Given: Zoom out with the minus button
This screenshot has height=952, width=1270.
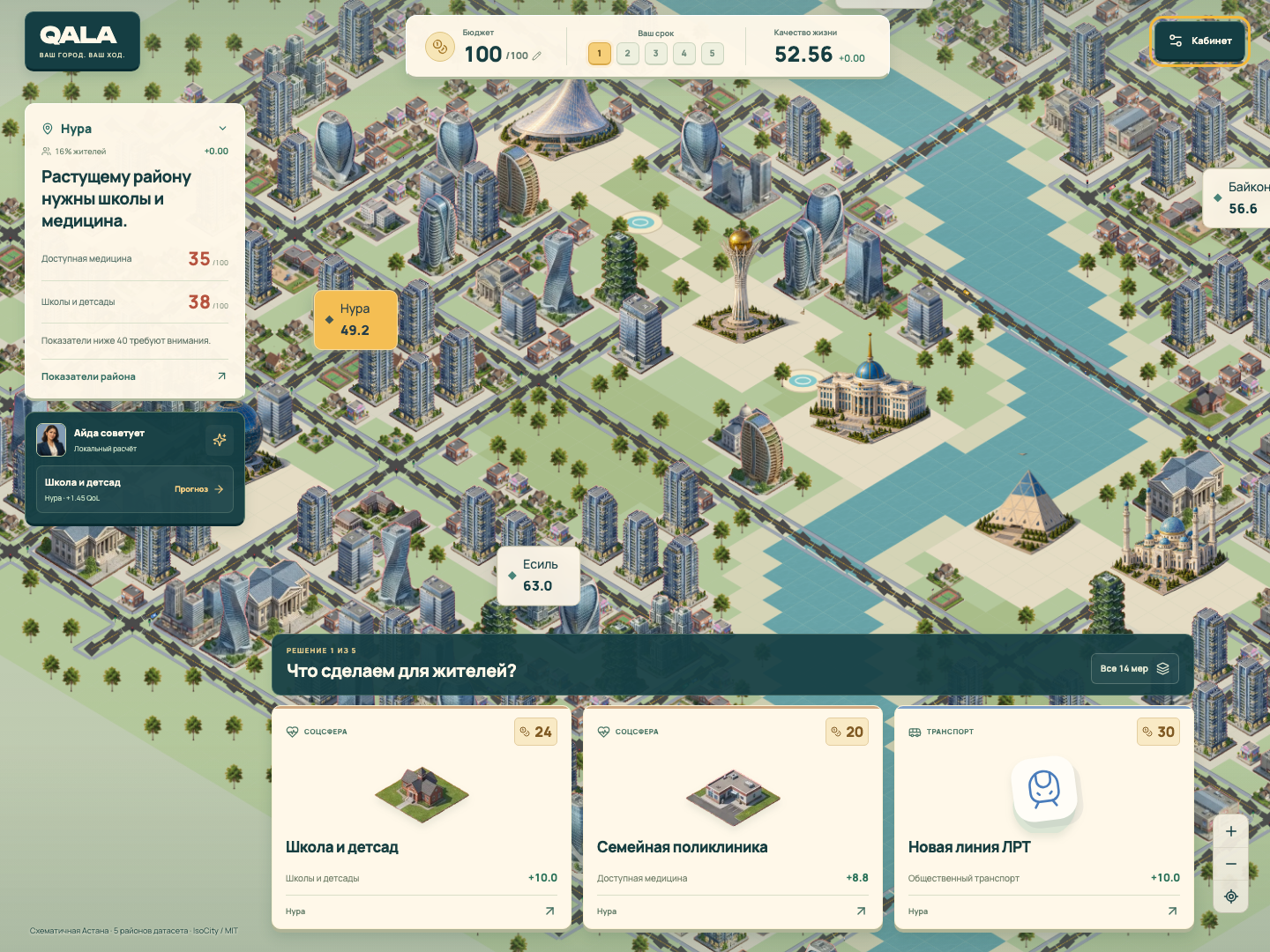Looking at the screenshot, I should click(x=1231, y=864).
